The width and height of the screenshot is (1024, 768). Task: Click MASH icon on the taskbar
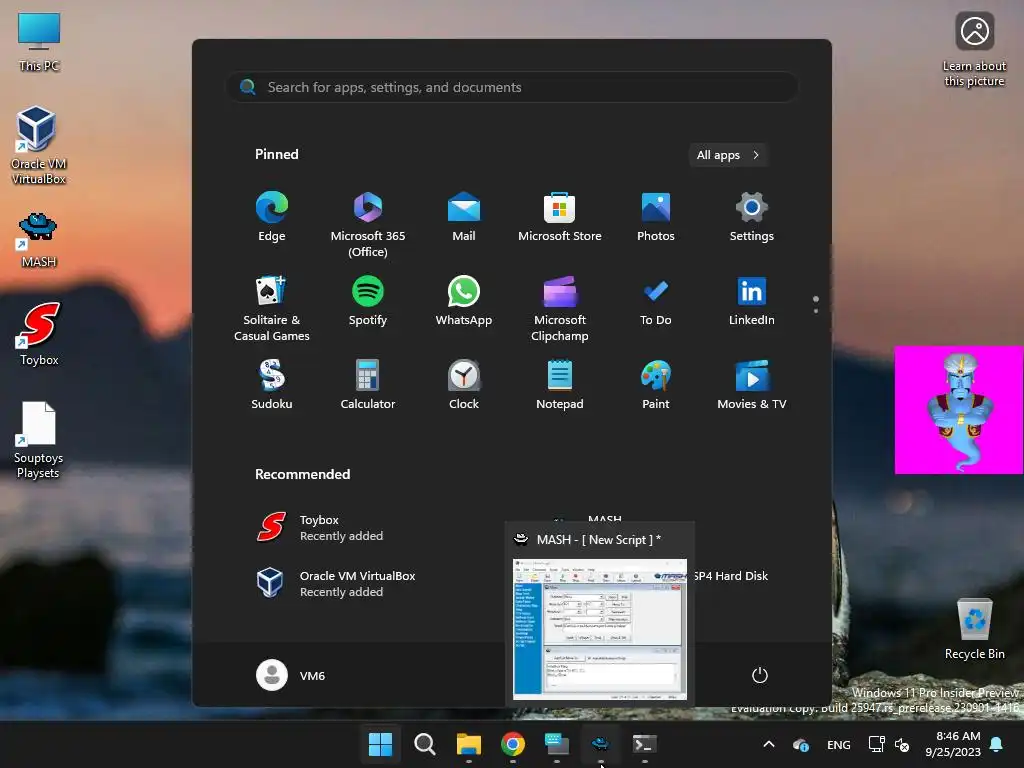600,744
